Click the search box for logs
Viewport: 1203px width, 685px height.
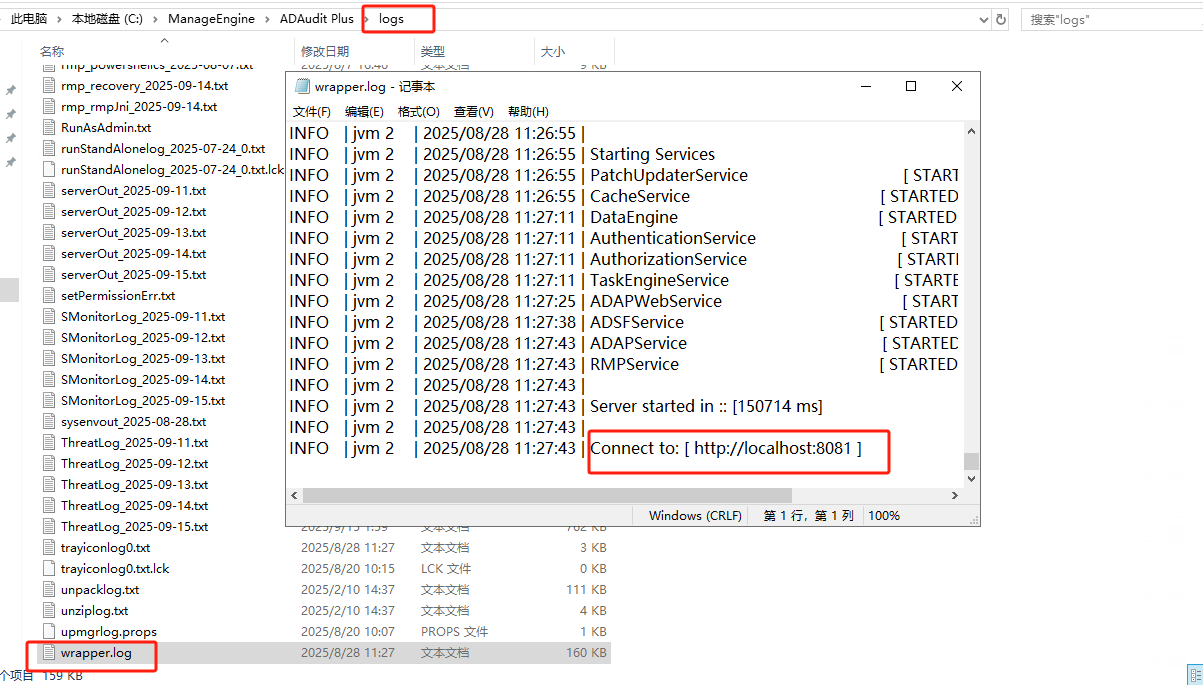tap(1110, 19)
